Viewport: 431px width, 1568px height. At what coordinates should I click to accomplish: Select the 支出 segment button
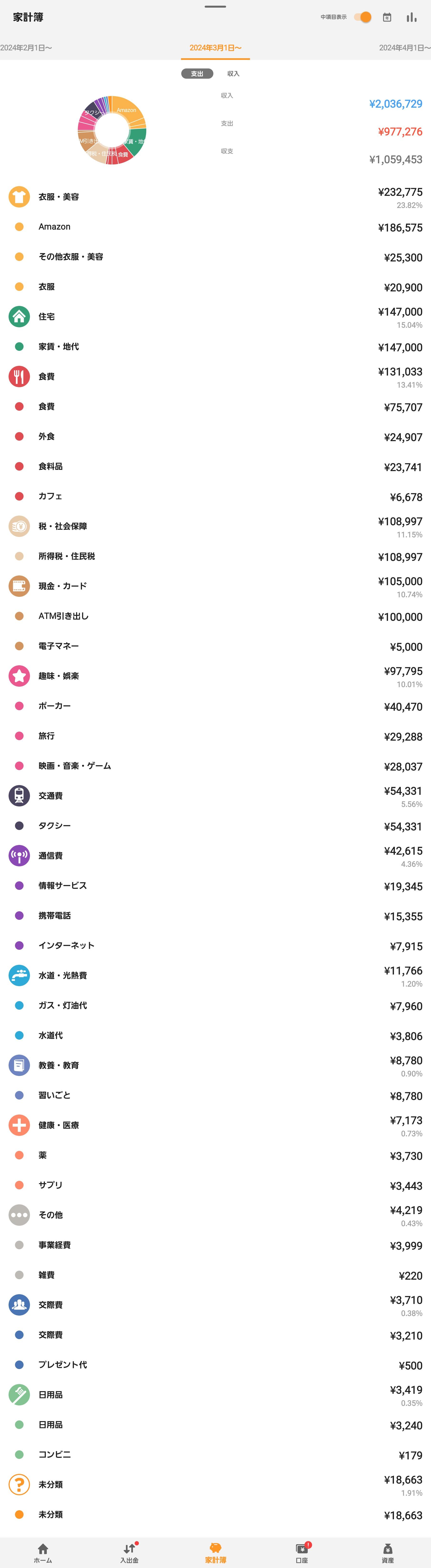pos(197,74)
